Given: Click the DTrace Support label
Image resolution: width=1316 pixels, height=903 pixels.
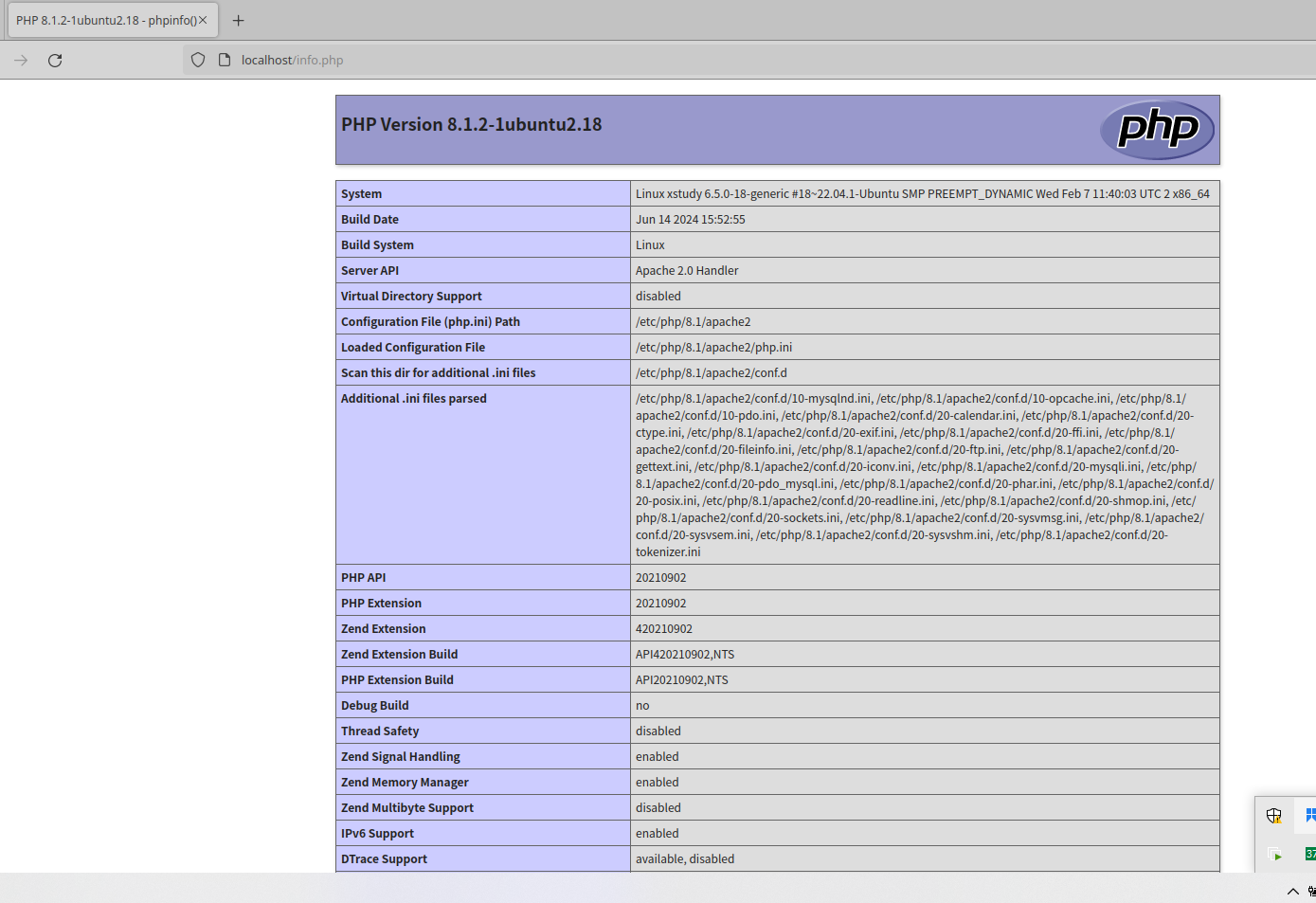Looking at the screenshot, I should point(385,858).
